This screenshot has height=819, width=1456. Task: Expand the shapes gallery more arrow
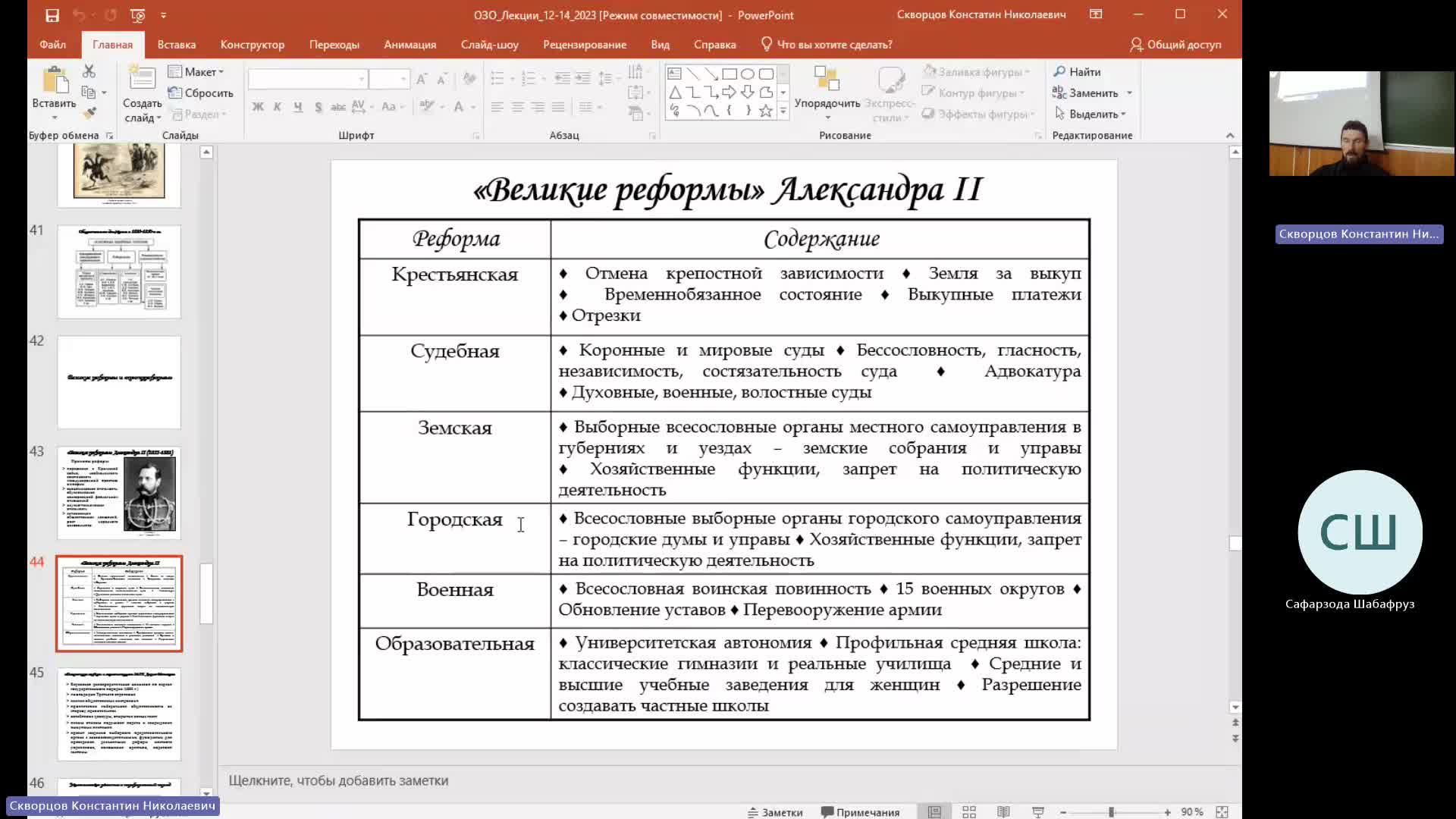[x=783, y=111]
